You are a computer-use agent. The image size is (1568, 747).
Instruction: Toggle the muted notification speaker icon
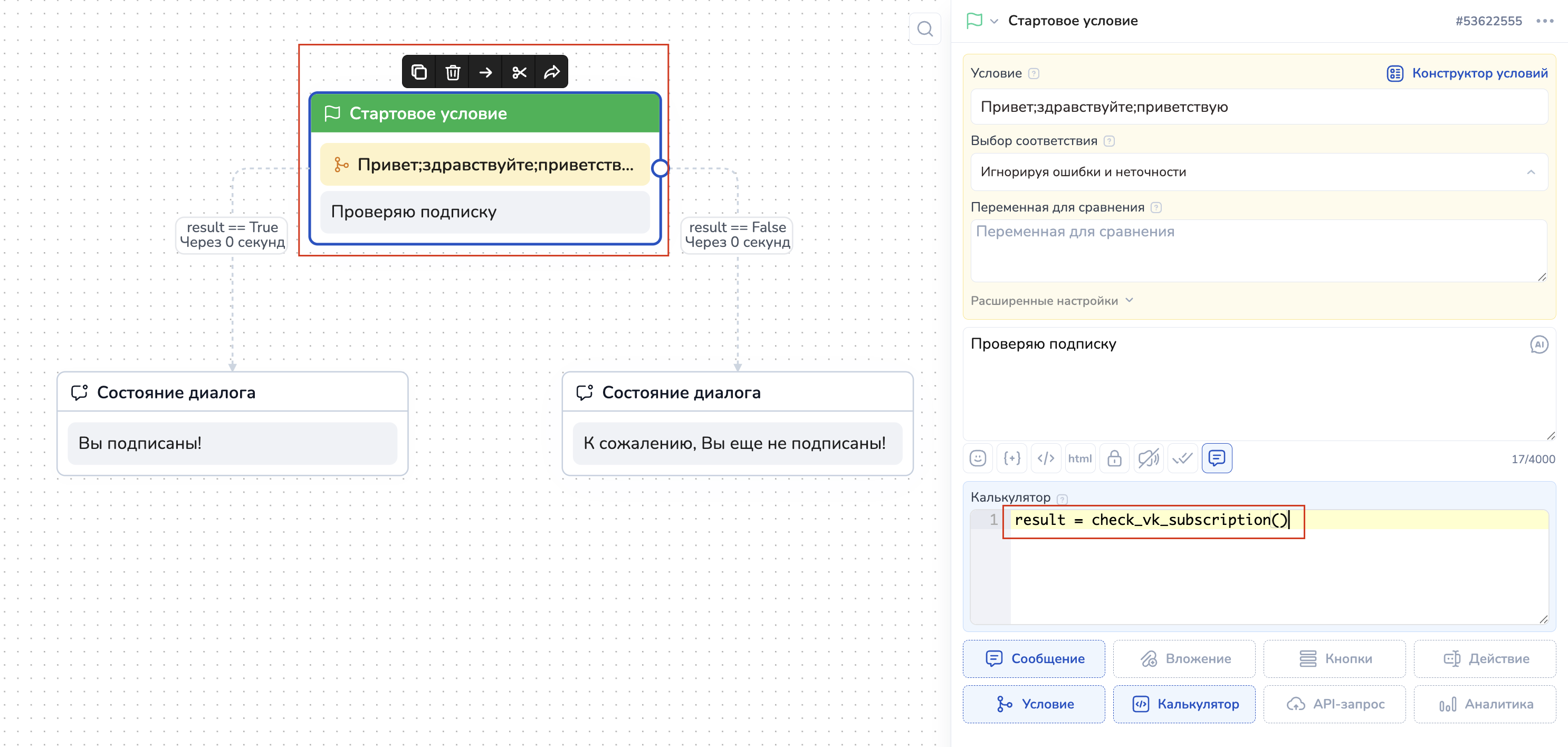pyautogui.click(x=1148, y=458)
